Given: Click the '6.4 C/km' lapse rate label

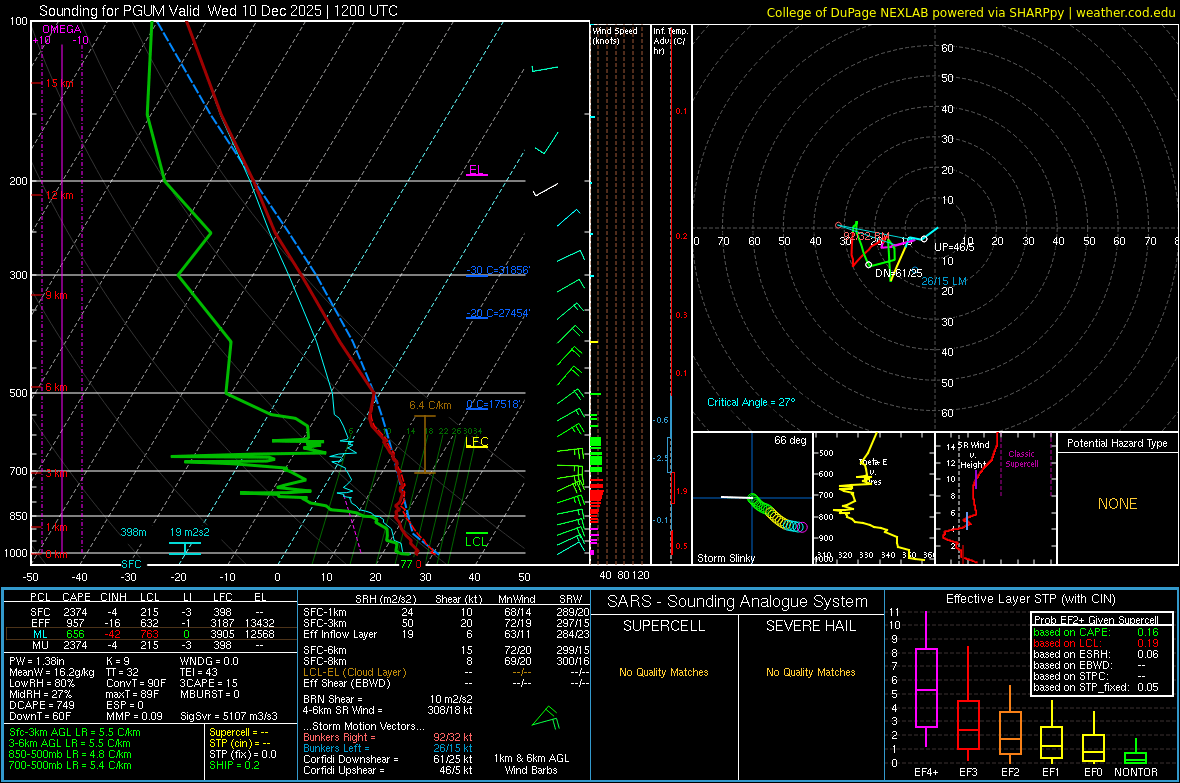Looking at the screenshot, I should tap(430, 405).
